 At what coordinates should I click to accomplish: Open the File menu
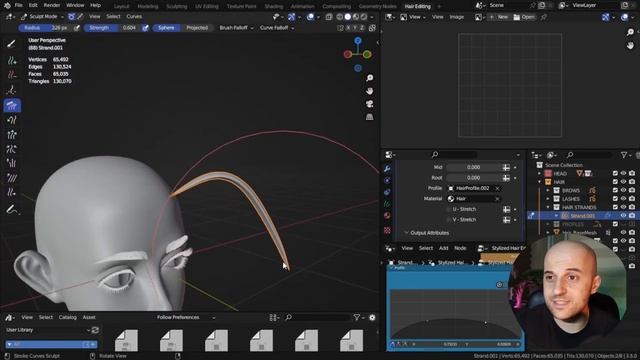pyautogui.click(x=18, y=5)
